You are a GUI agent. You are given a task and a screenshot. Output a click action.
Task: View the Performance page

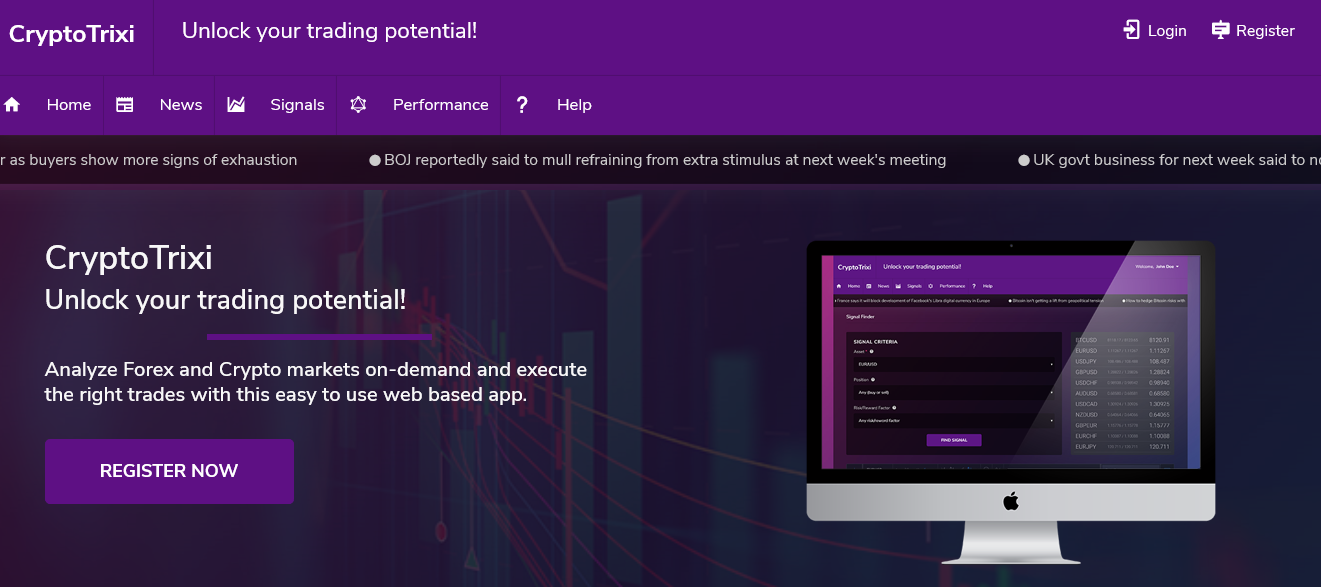coord(441,105)
